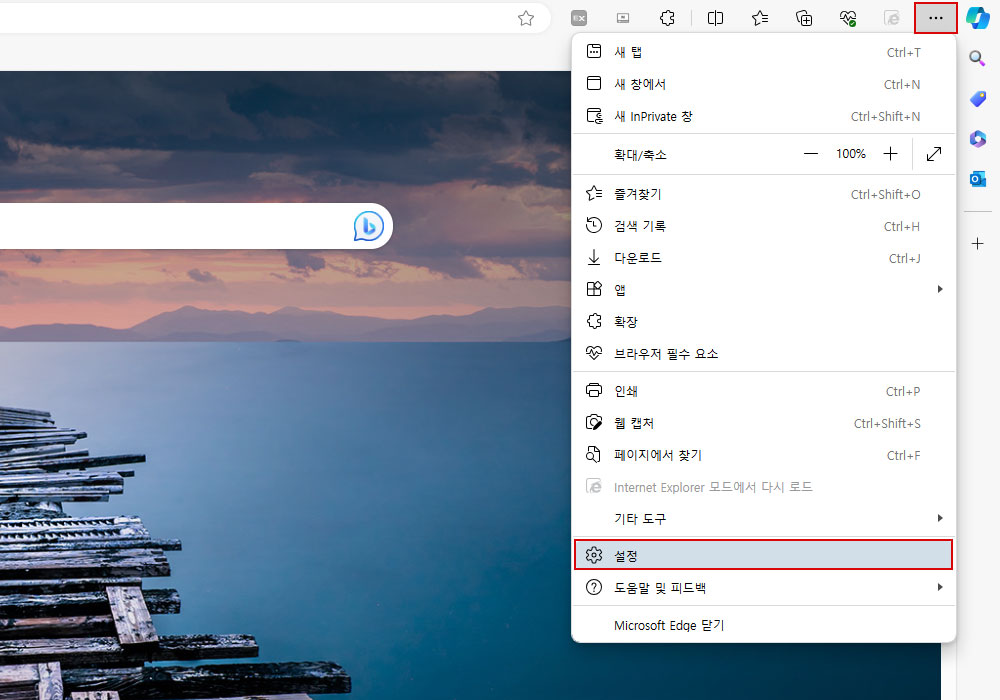Click the plus icon to customize sidebar
1000x700 pixels.
(978, 244)
